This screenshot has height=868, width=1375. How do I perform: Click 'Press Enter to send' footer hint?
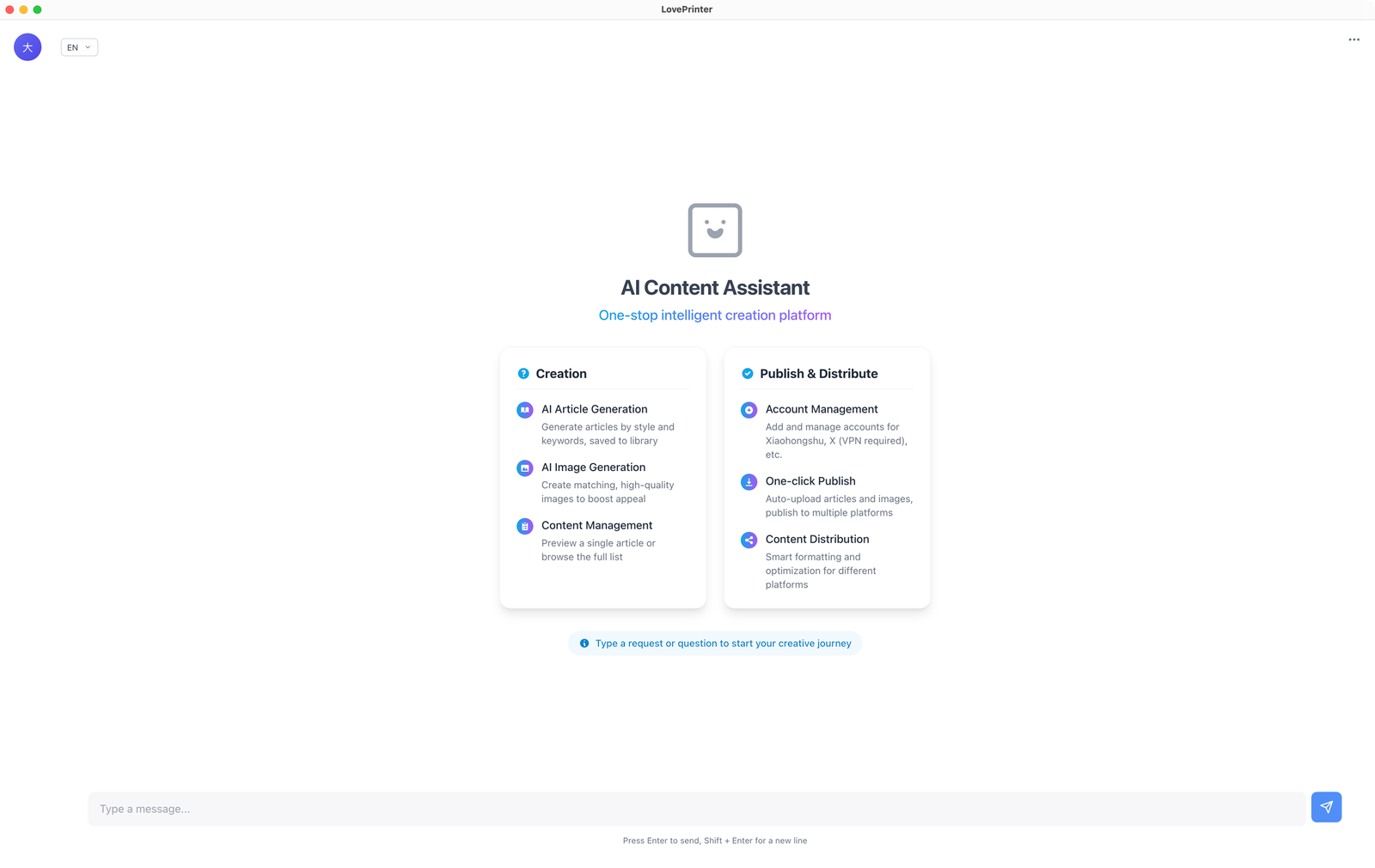click(x=715, y=841)
